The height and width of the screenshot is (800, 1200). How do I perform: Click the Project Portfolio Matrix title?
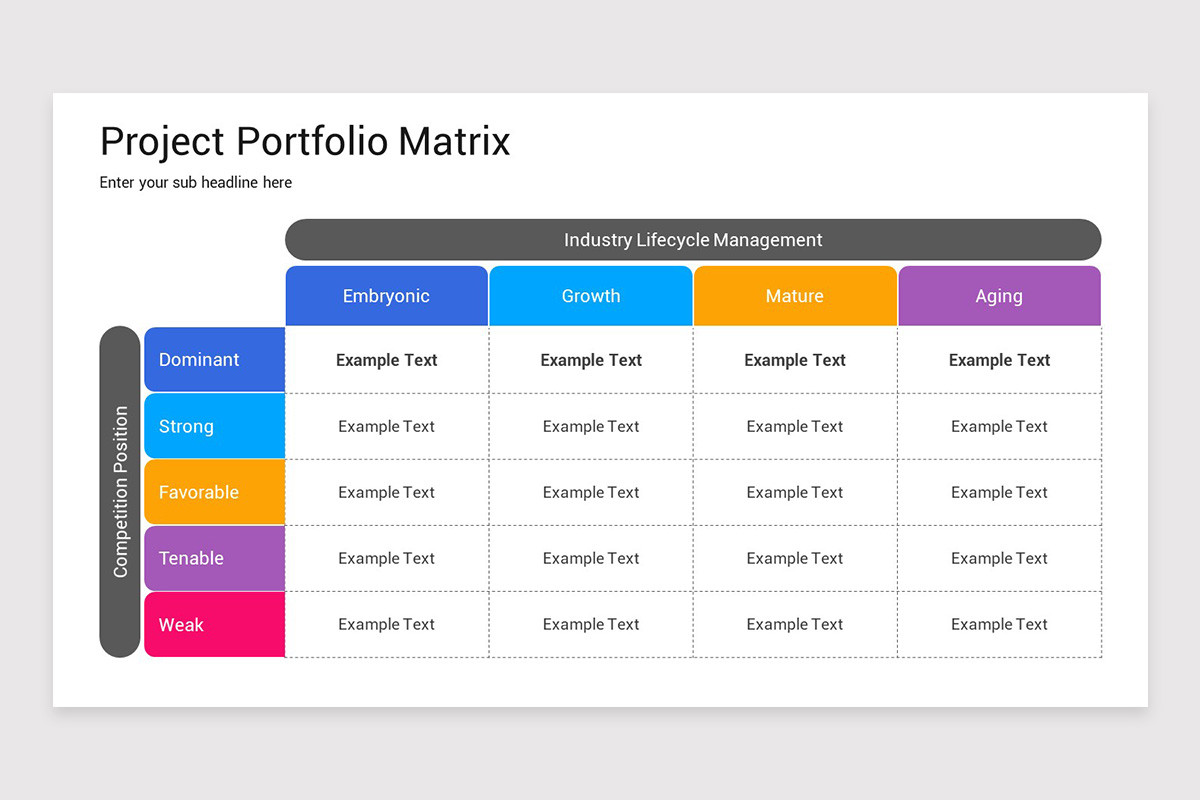[305, 141]
